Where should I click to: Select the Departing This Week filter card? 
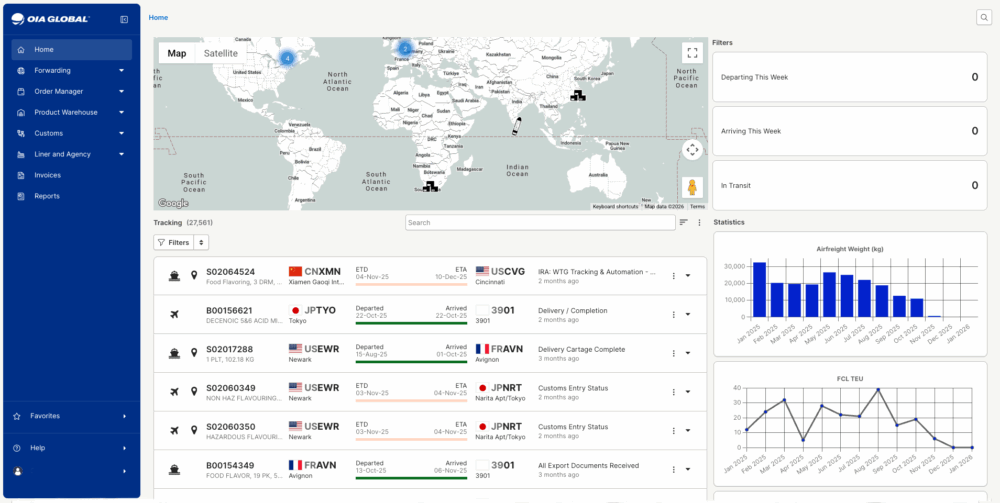coord(849,77)
